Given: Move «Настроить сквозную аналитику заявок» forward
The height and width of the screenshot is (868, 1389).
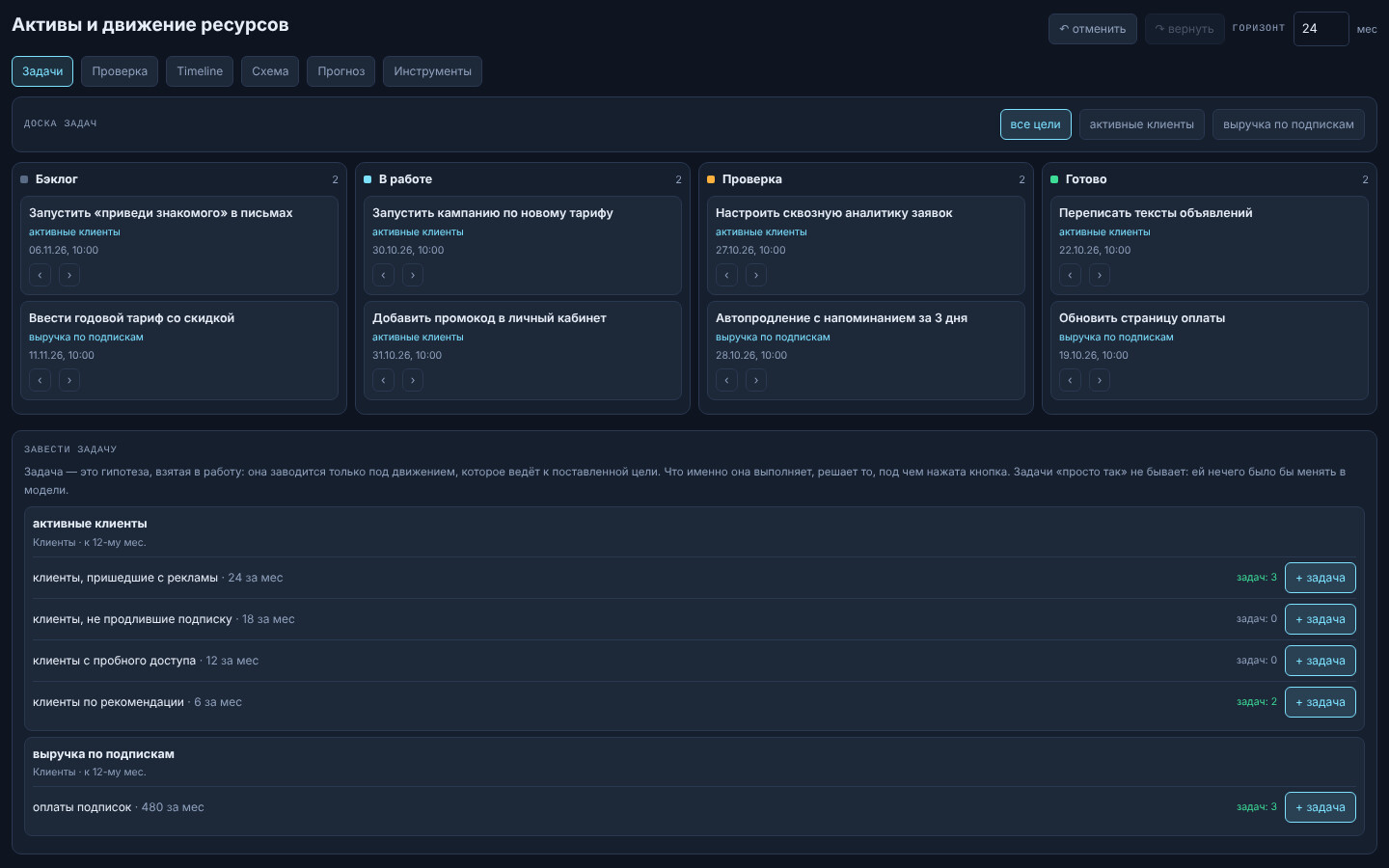Looking at the screenshot, I should coord(756,276).
